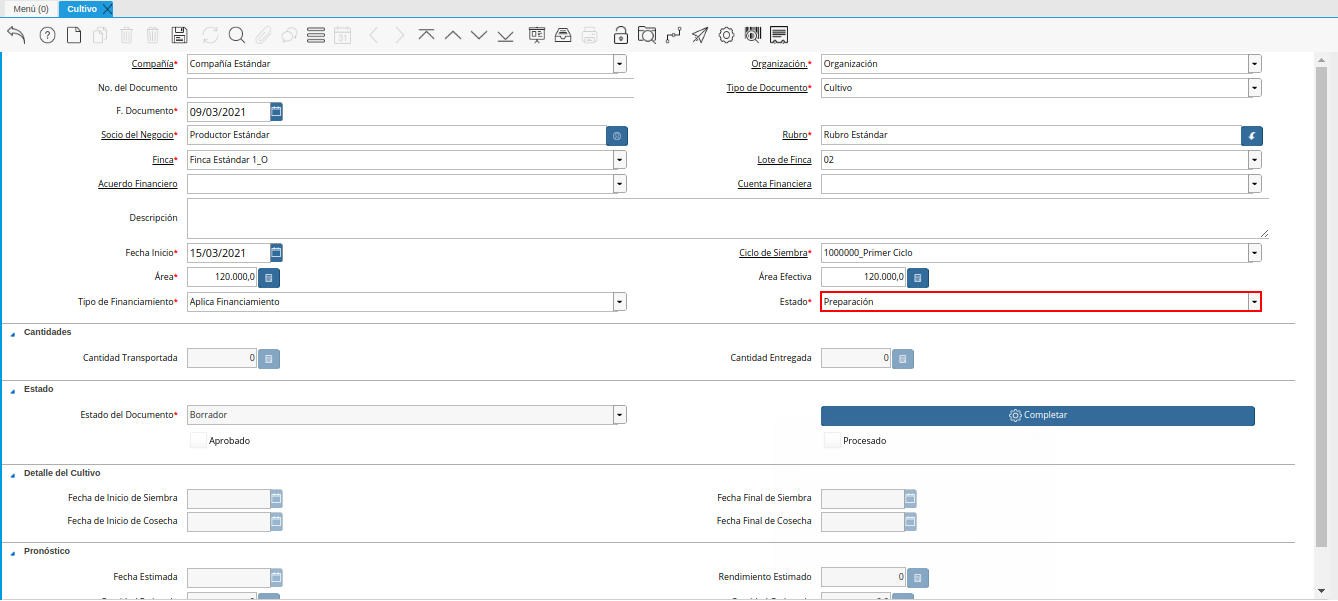Select the Cultivo tab
The image size is (1338, 601).
pos(81,8)
